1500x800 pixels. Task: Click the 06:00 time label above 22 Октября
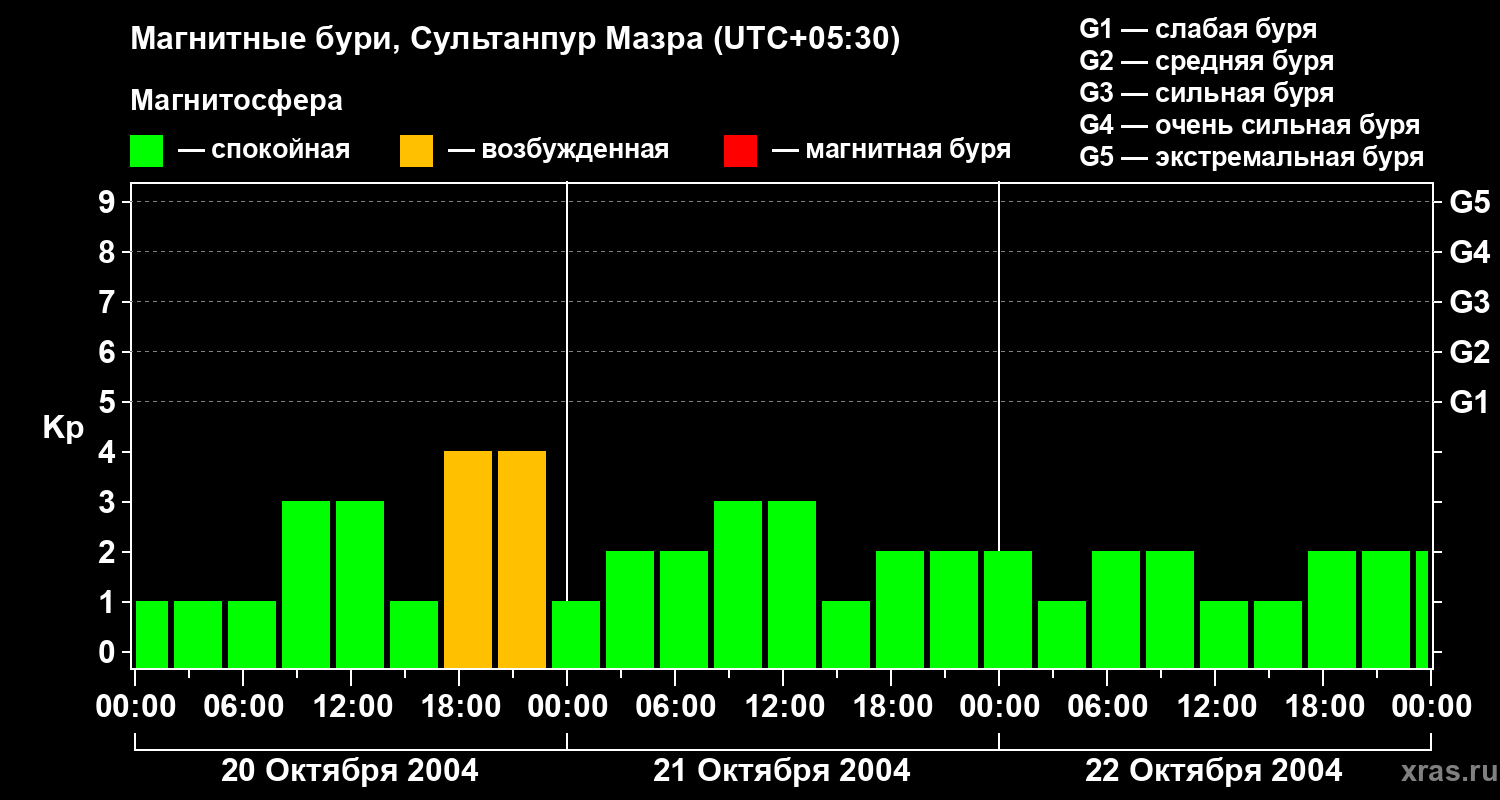coord(1107,706)
